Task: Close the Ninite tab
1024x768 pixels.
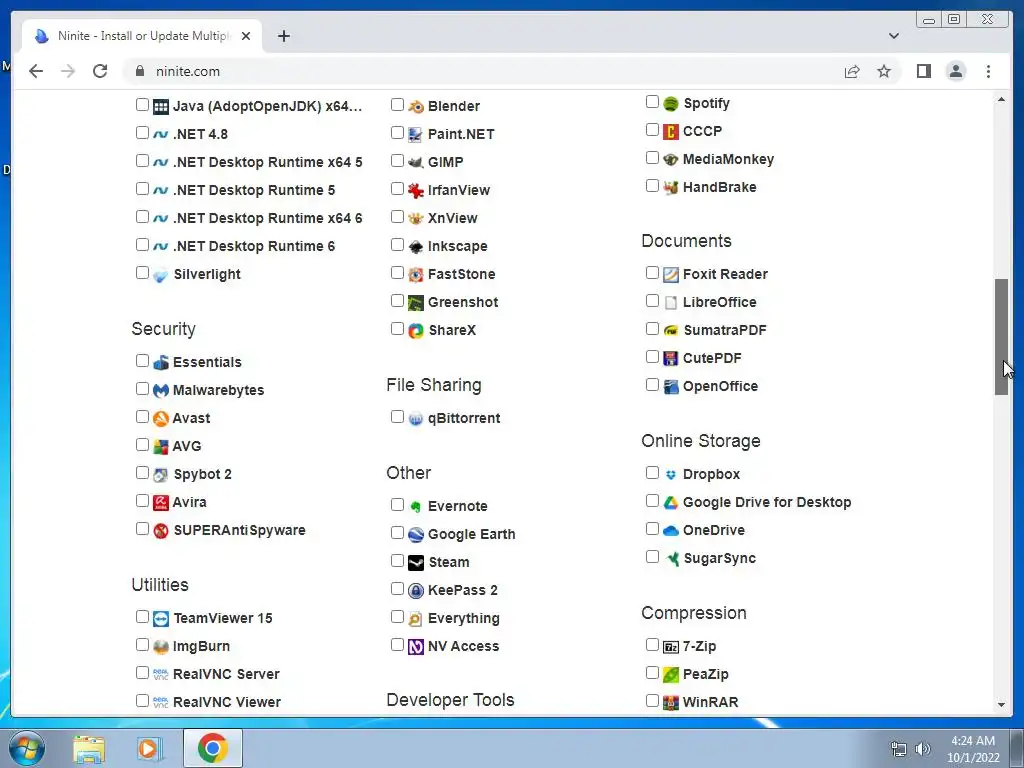Action: click(246, 36)
